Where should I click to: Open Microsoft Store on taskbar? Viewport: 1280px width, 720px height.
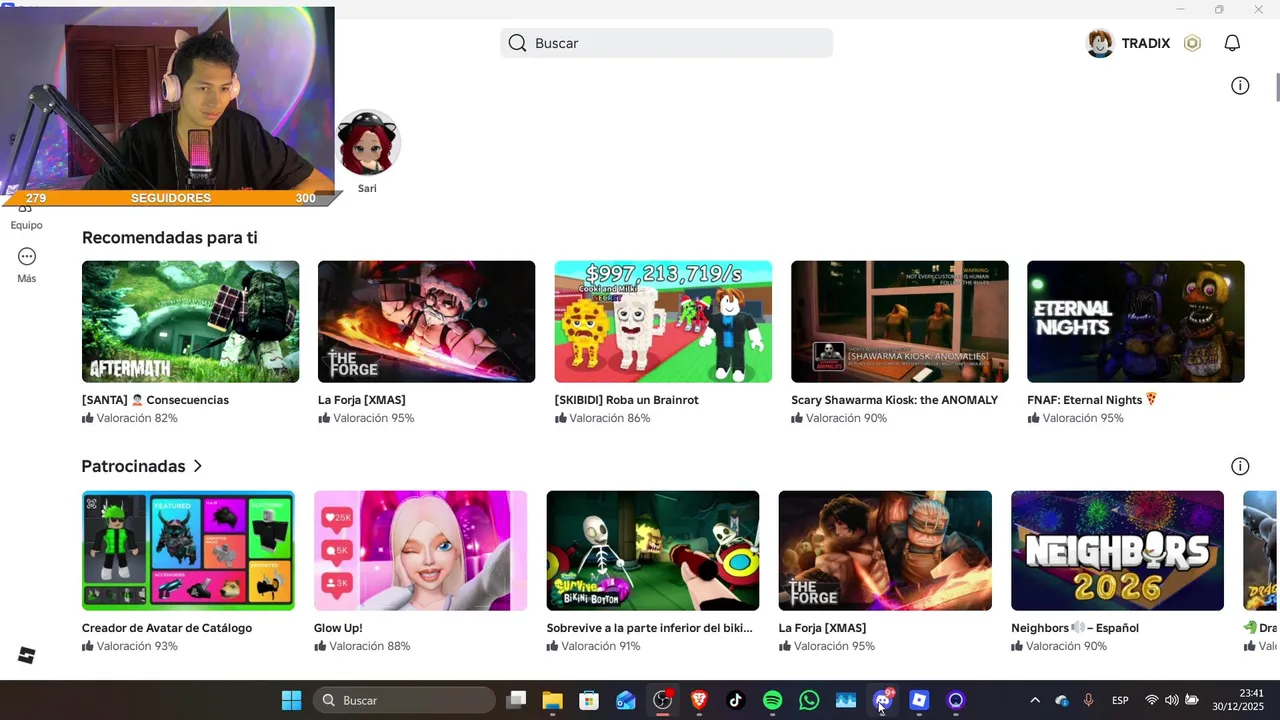click(x=589, y=700)
